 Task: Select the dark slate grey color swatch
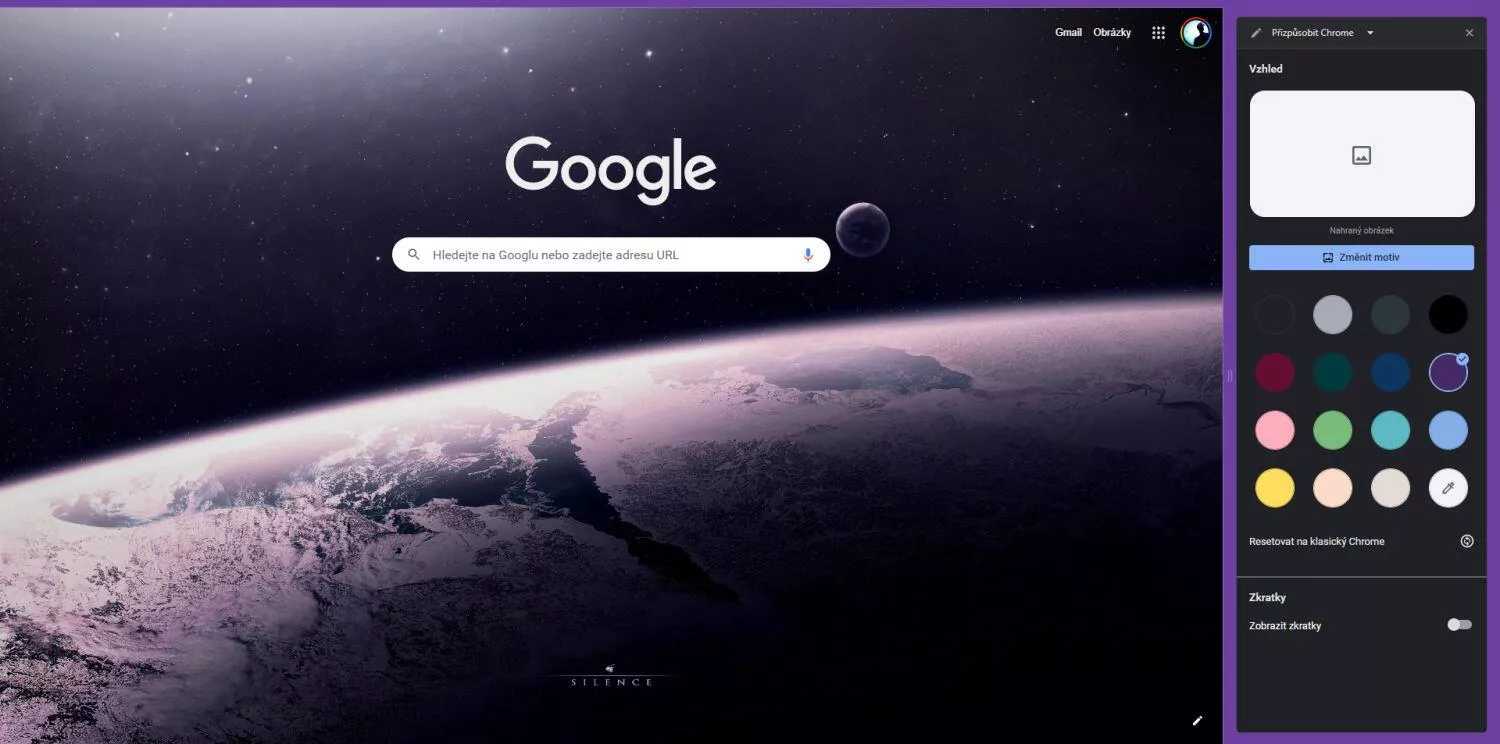coord(1390,315)
